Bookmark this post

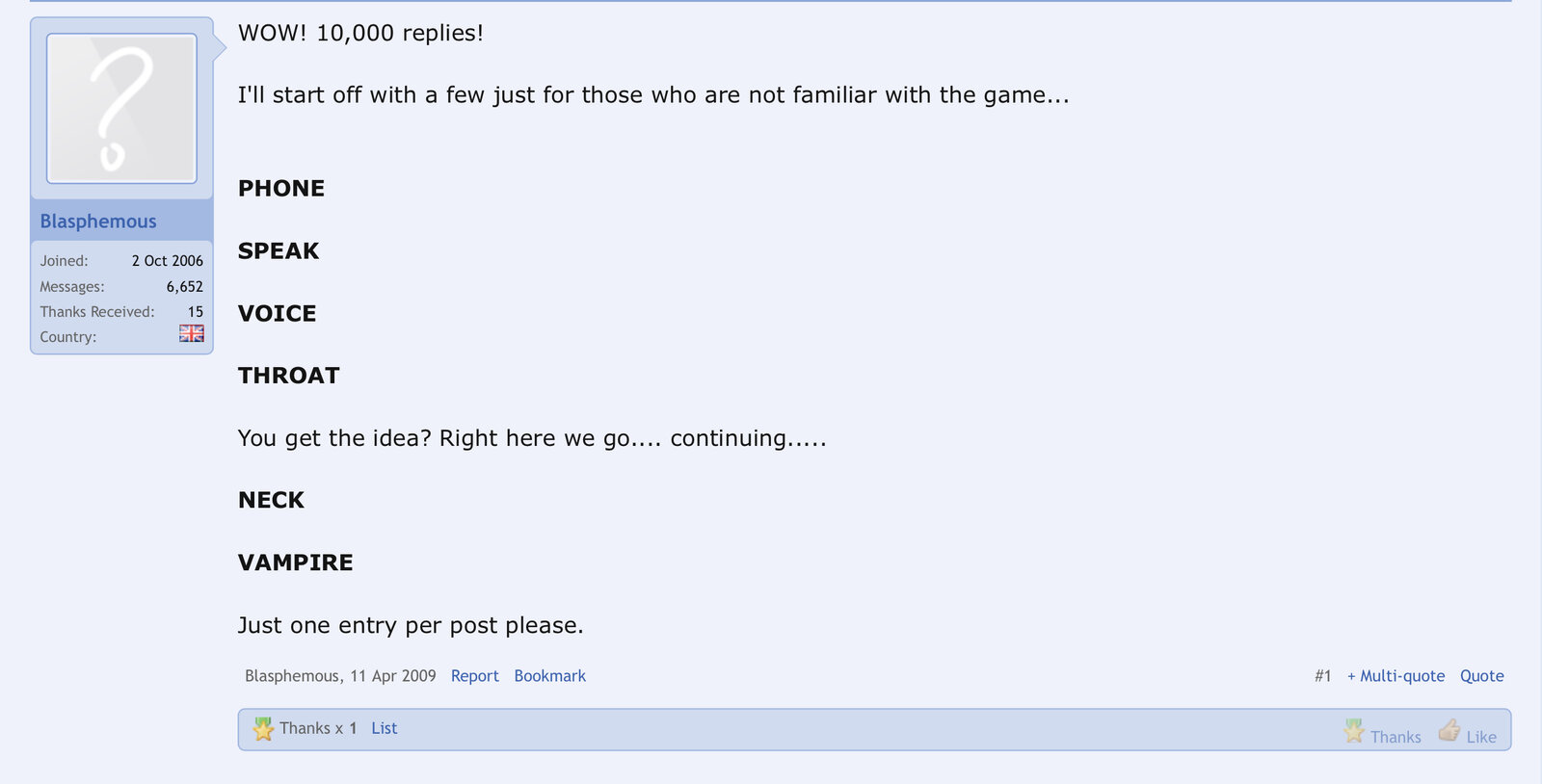(x=549, y=676)
